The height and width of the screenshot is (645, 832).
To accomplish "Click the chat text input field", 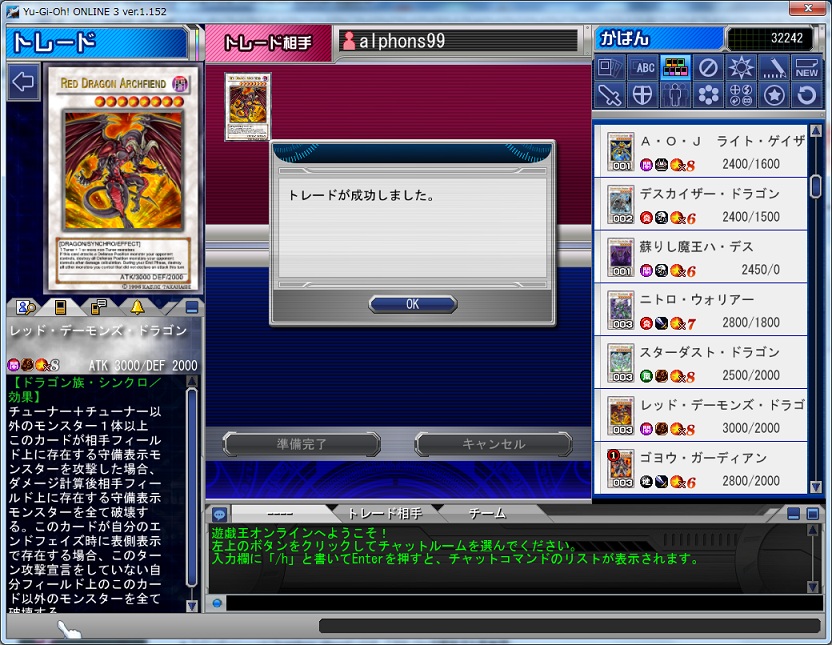I will pyautogui.click(x=524, y=603).
